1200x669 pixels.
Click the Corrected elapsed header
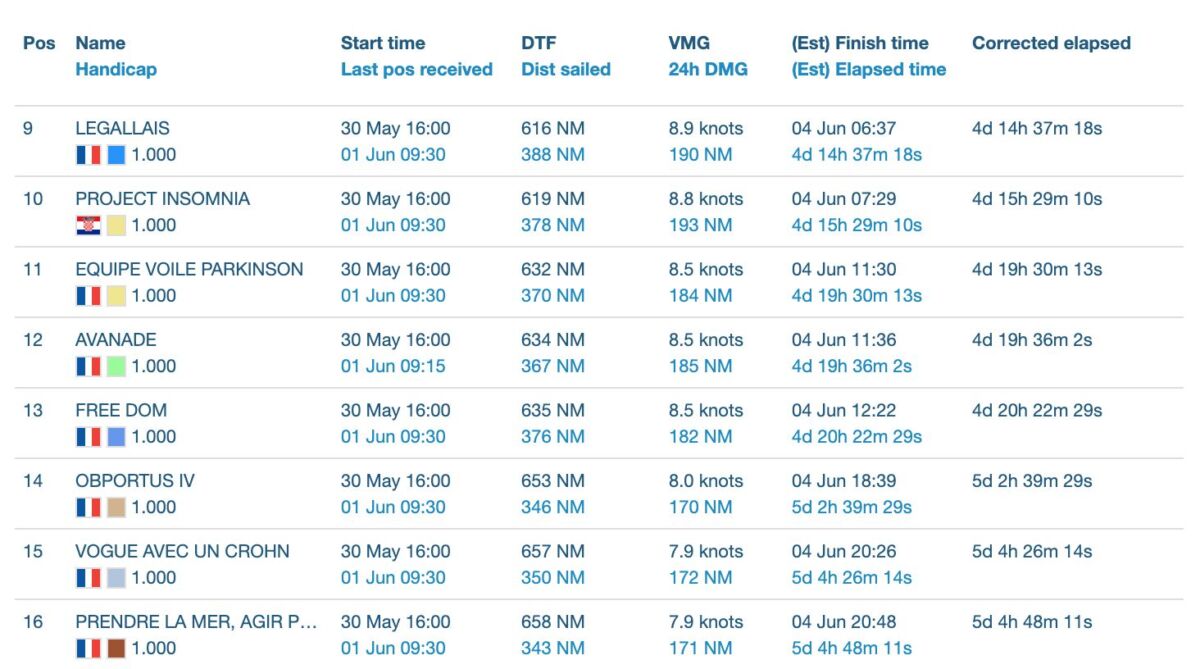tap(1051, 43)
